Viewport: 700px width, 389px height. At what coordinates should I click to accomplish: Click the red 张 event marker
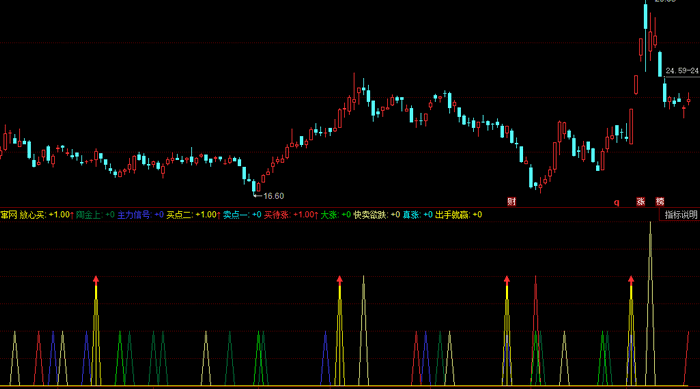(641, 202)
